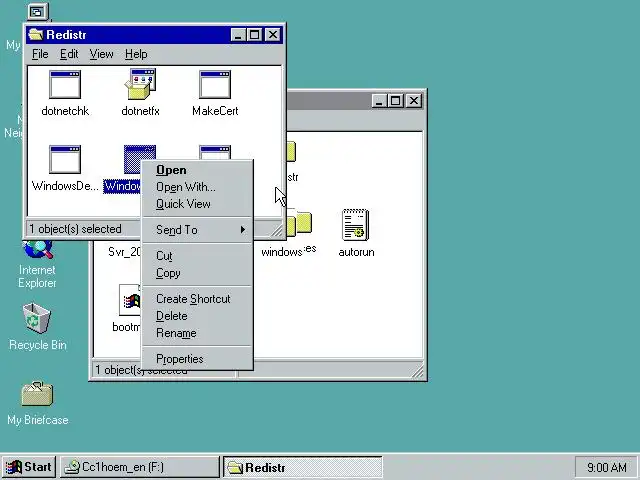The image size is (640, 480).
Task: Choose Delete from the context menu
Action: click(198, 316)
